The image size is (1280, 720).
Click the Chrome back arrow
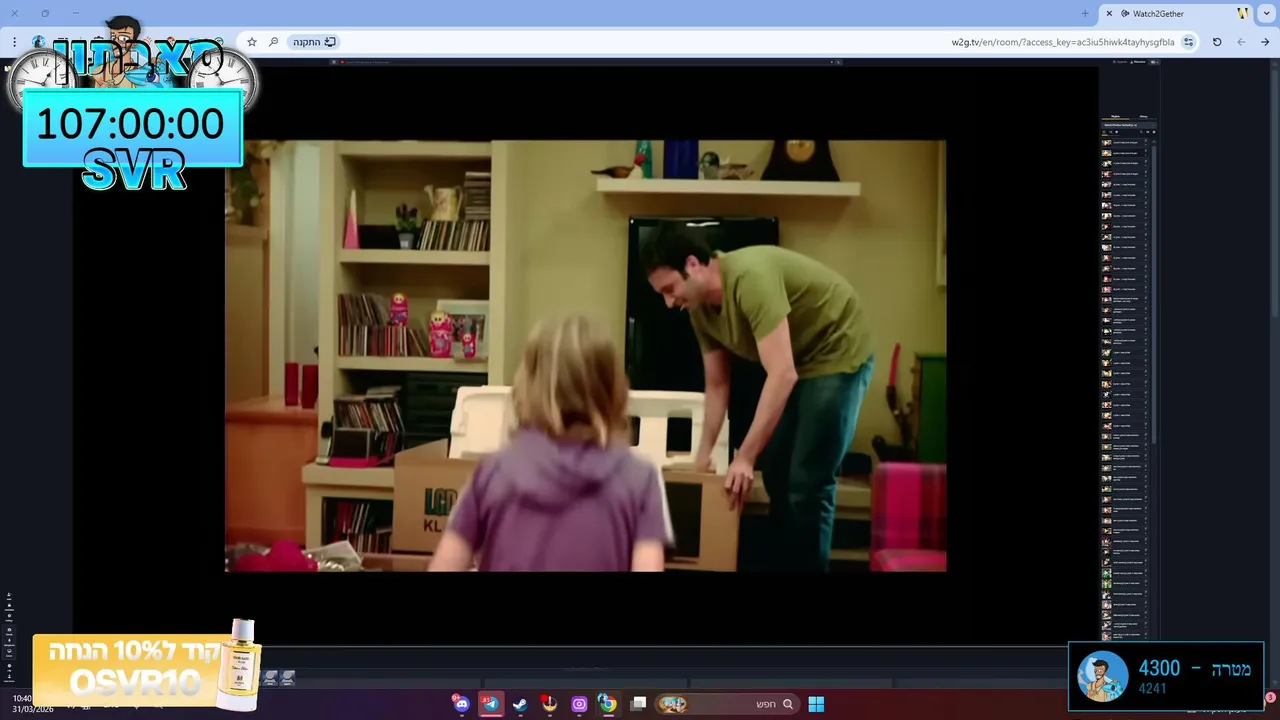(x=1265, y=42)
